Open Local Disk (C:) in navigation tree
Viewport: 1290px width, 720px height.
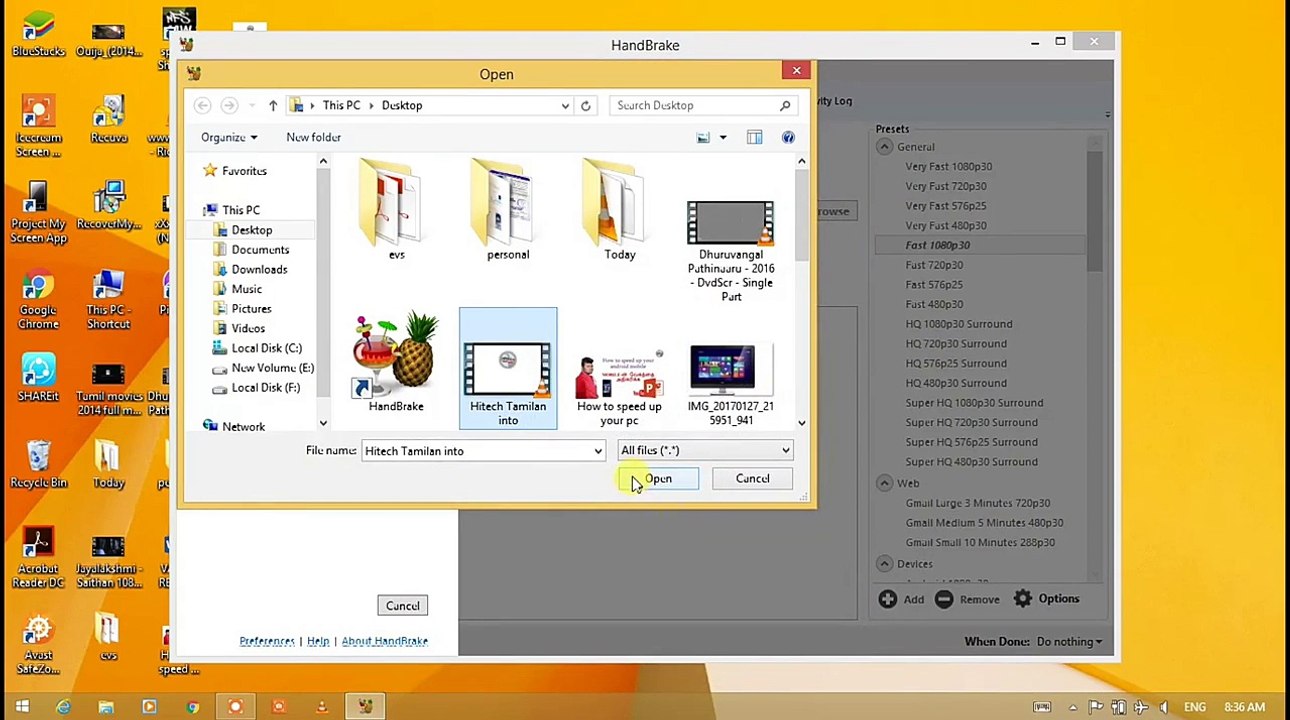(266, 348)
